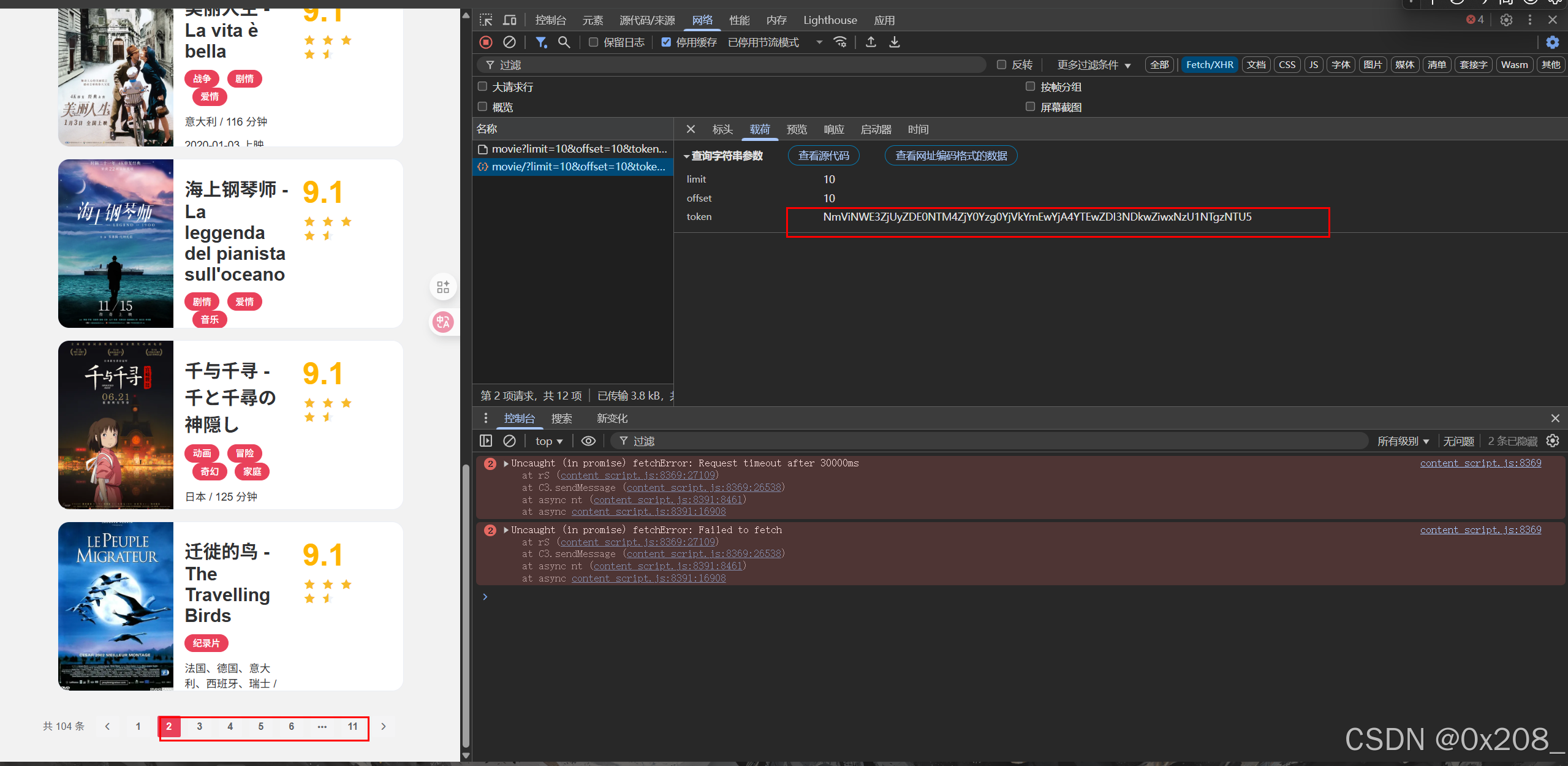Open network conditions wifi icon

(x=840, y=42)
